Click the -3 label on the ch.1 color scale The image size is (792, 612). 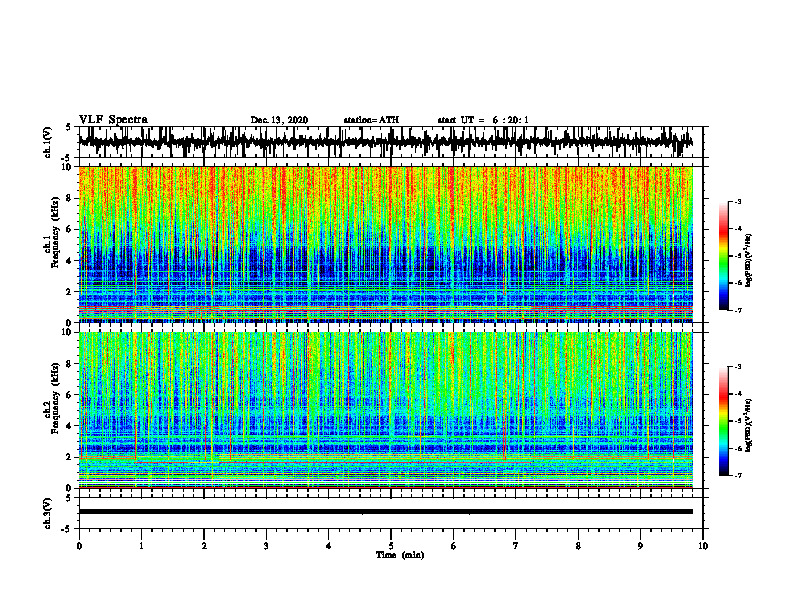[x=737, y=202]
